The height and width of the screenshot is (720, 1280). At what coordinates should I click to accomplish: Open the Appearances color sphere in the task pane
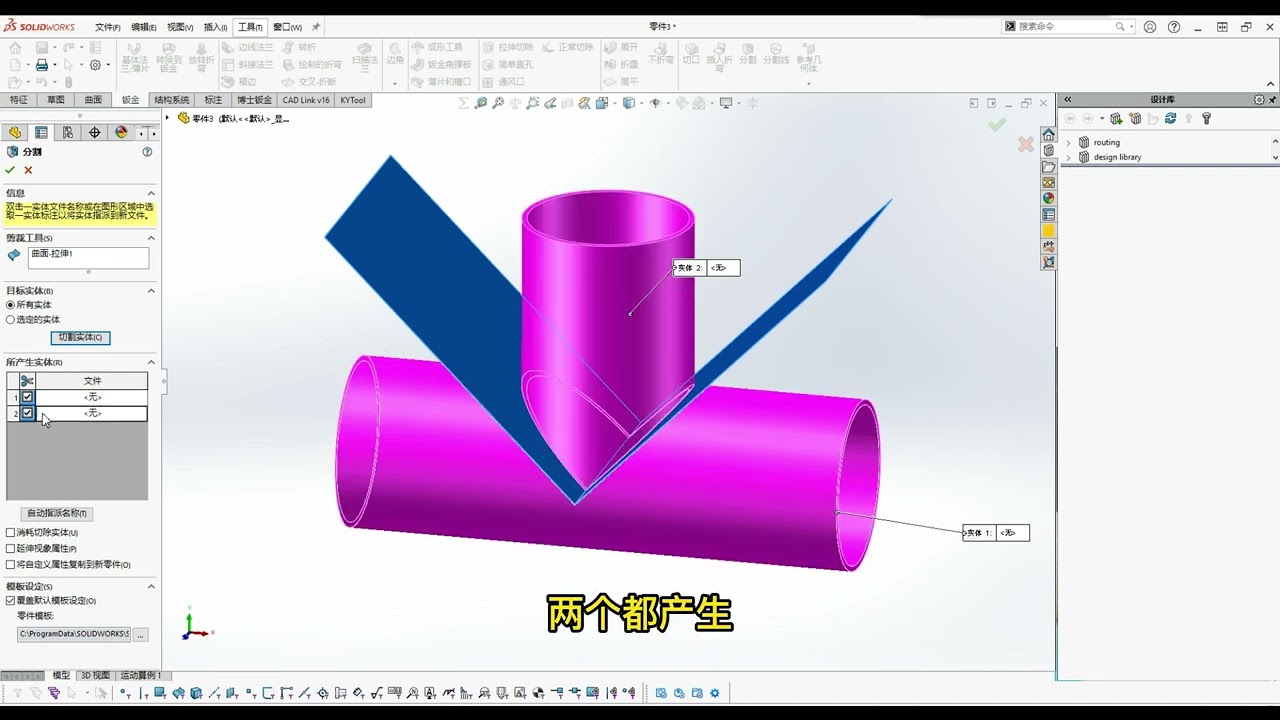pyautogui.click(x=1048, y=198)
